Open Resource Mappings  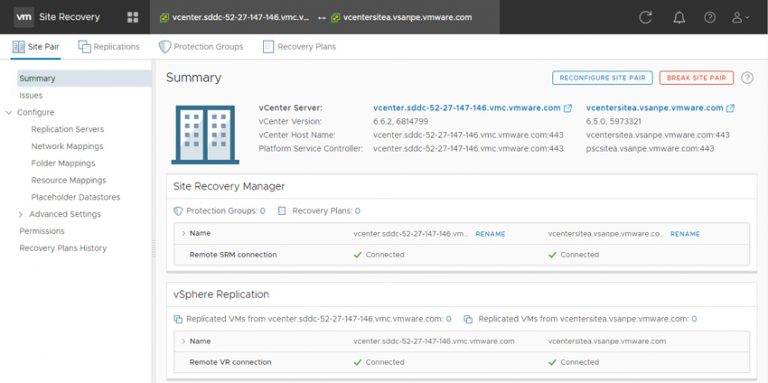[69, 180]
